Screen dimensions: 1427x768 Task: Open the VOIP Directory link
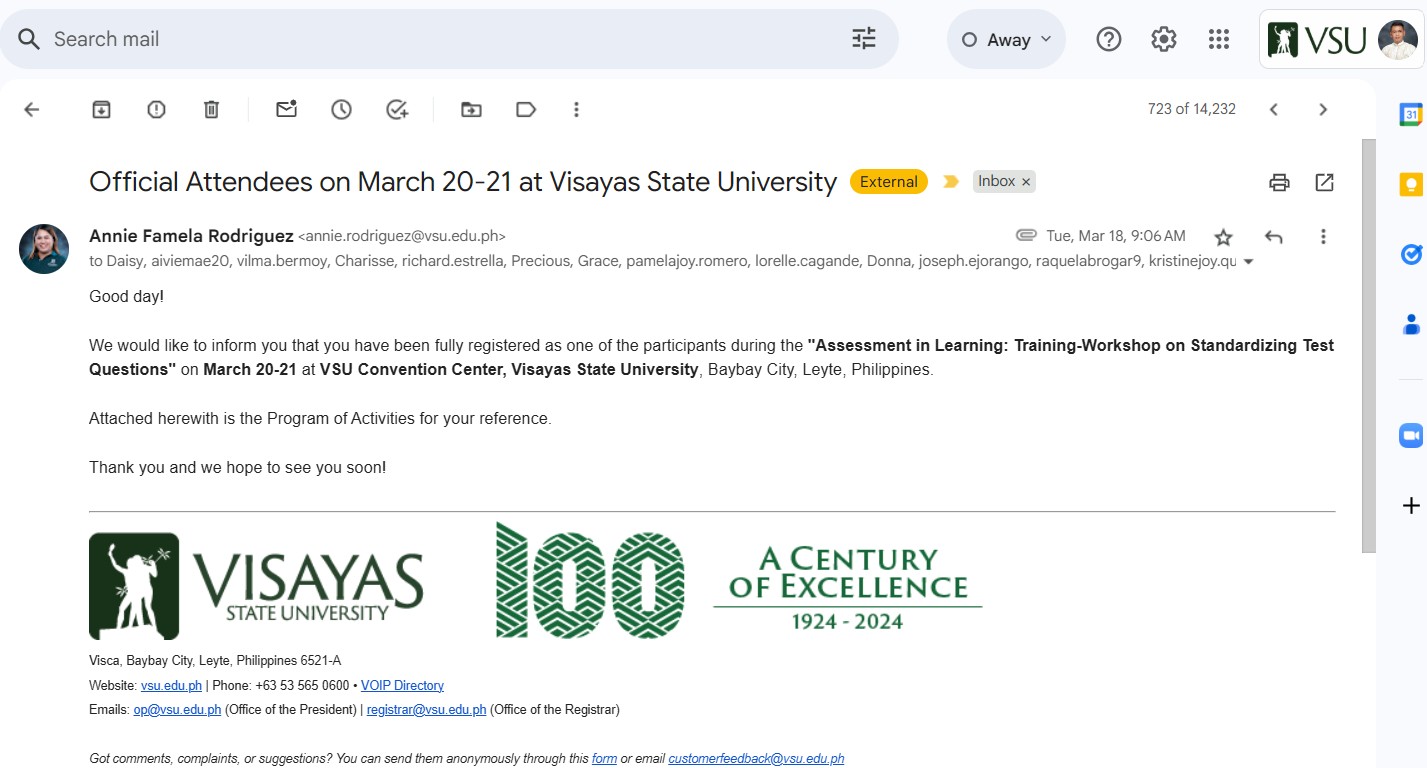(x=402, y=686)
